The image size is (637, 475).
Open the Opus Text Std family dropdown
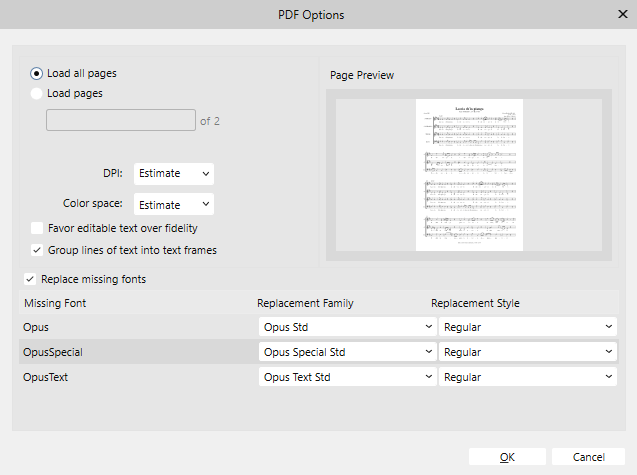point(347,377)
